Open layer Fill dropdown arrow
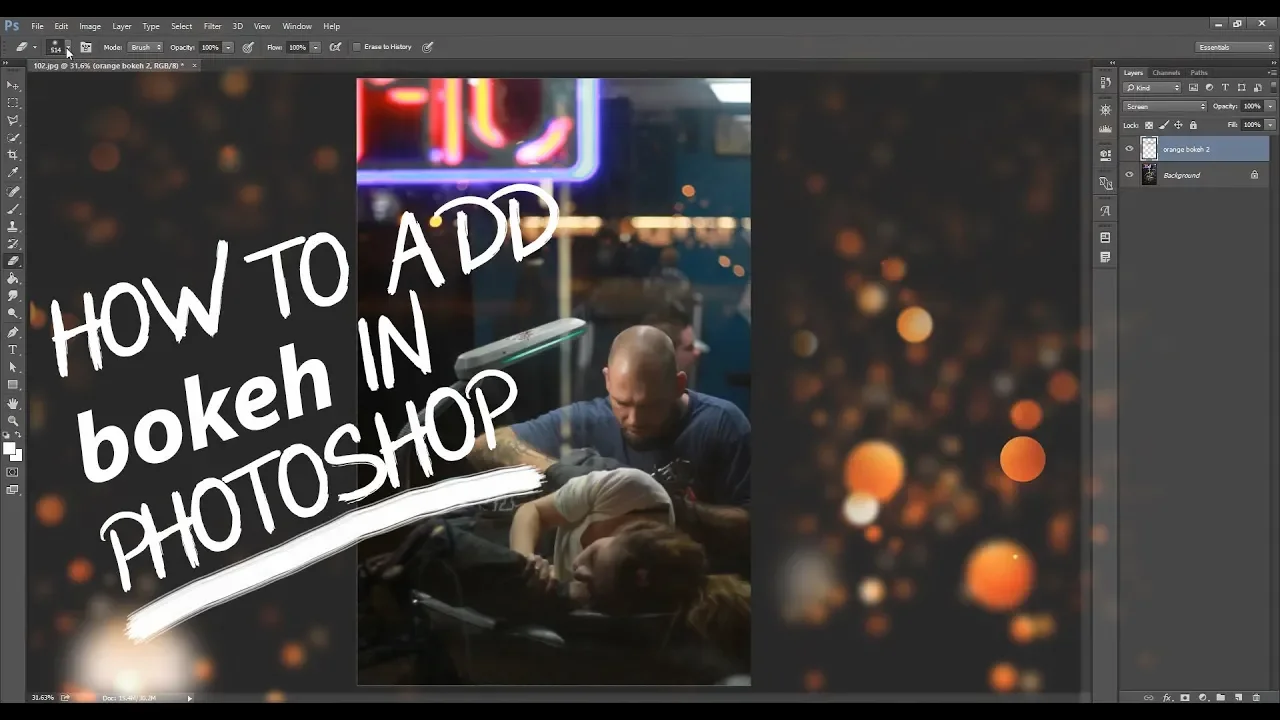1280x720 pixels. coord(1270,125)
